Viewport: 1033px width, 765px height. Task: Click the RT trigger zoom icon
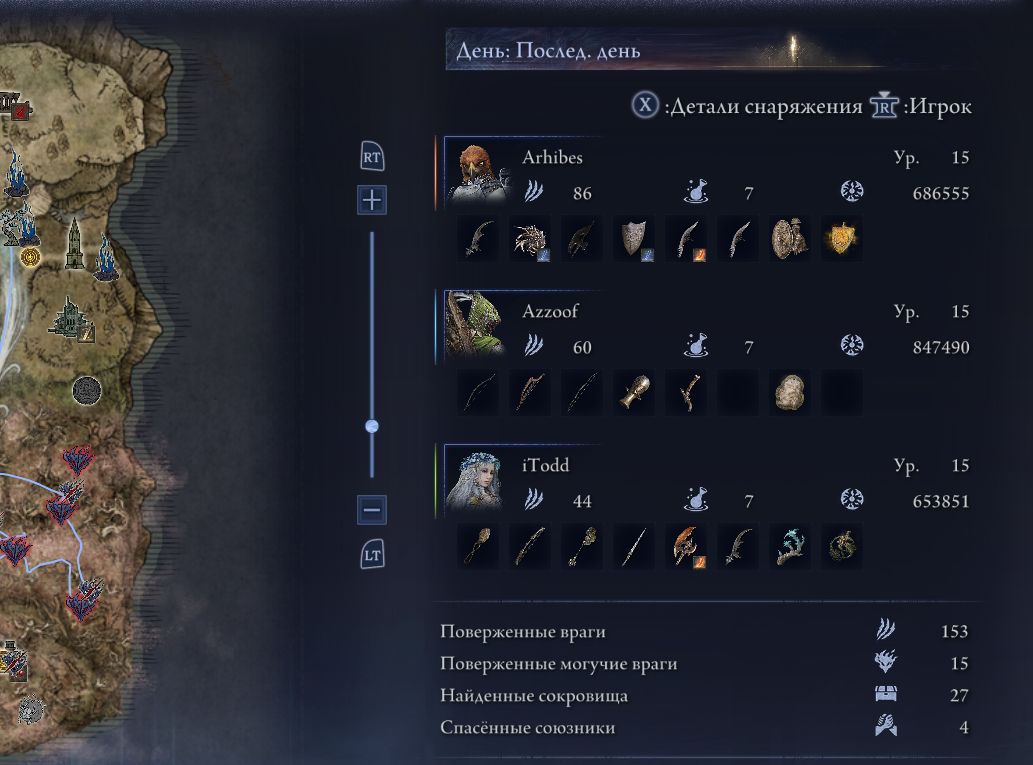click(x=372, y=157)
